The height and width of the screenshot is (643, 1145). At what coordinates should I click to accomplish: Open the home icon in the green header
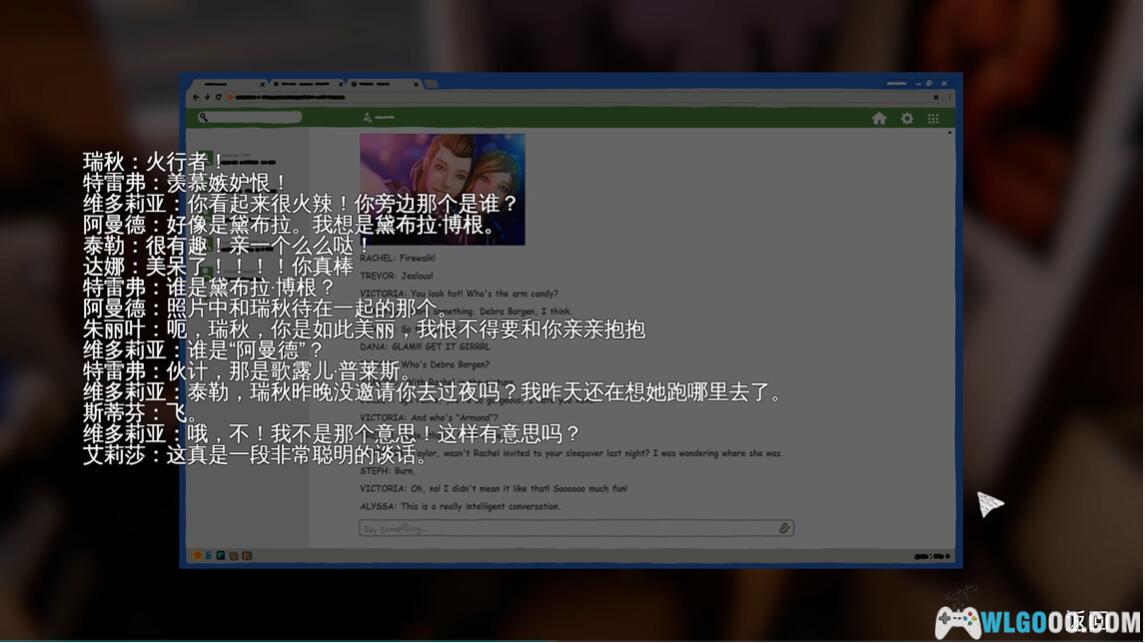point(879,119)
